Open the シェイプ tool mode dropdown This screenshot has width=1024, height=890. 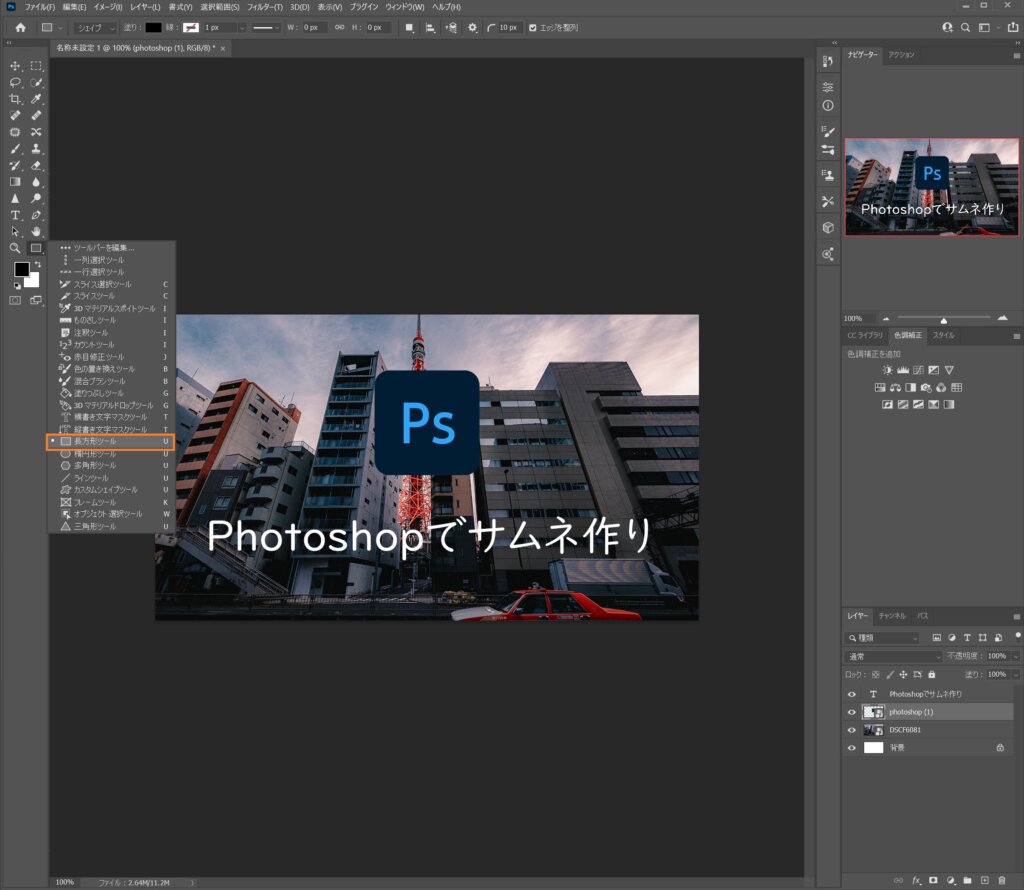tap(95, 27)
